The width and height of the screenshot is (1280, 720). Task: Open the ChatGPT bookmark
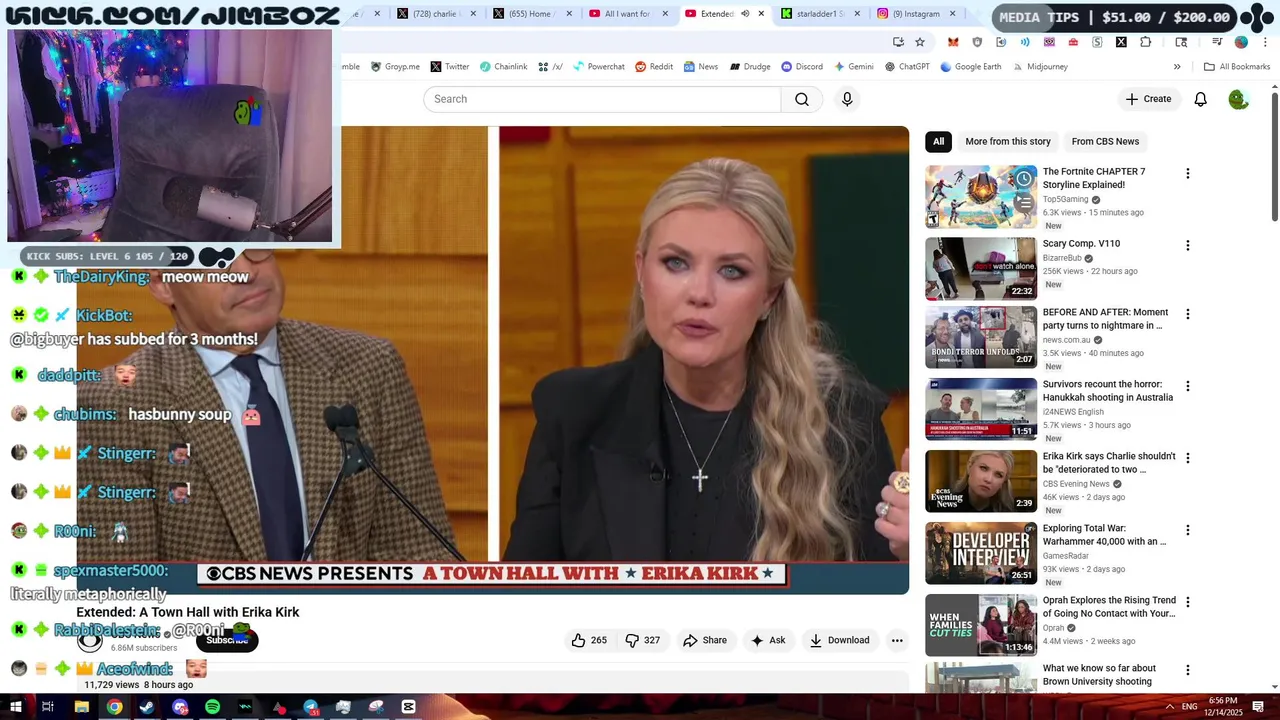pyautogui.click(x=907, y=67)
